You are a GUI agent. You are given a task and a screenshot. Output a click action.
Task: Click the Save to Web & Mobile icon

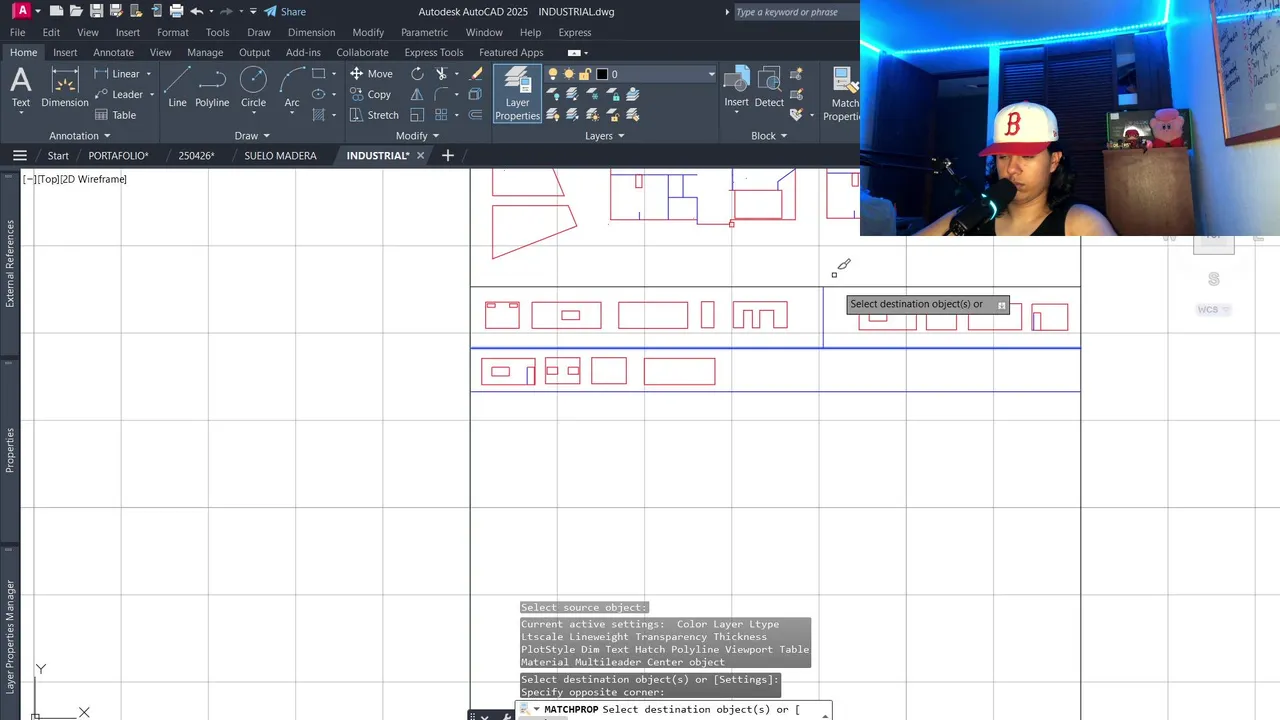(x=157, y=12)
